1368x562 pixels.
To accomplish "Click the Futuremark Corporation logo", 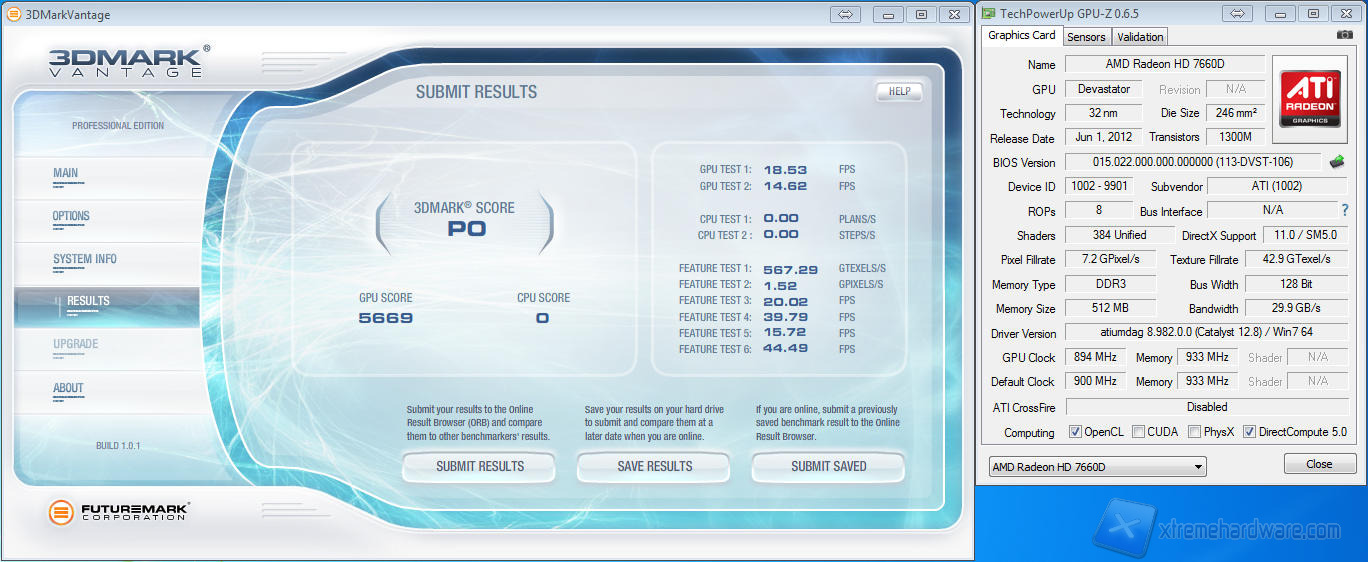I will coord(118,512).
